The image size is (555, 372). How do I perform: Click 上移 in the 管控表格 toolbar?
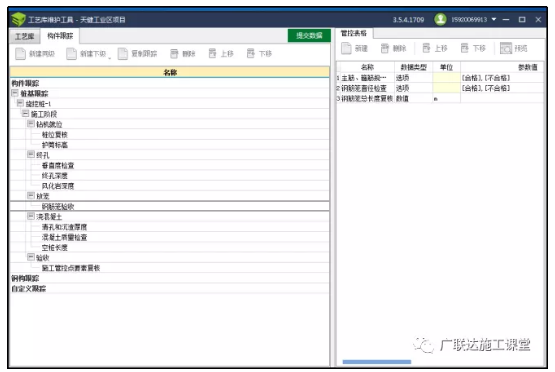(435, 48)
